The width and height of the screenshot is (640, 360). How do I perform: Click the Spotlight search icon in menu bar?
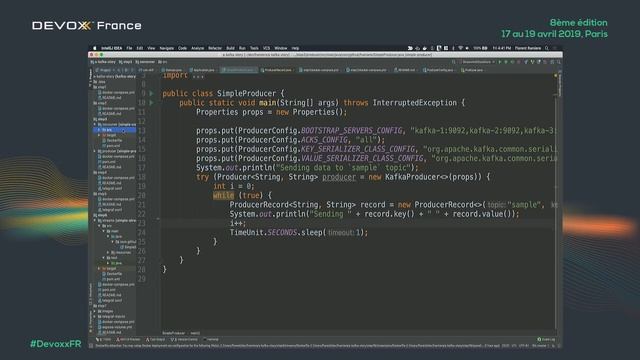547,48
